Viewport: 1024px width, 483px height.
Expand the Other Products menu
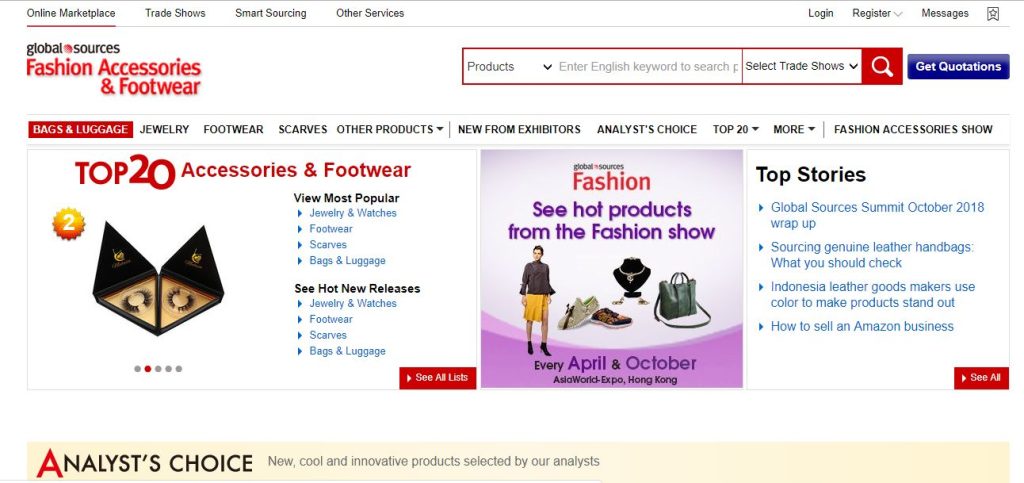[390, 129]
